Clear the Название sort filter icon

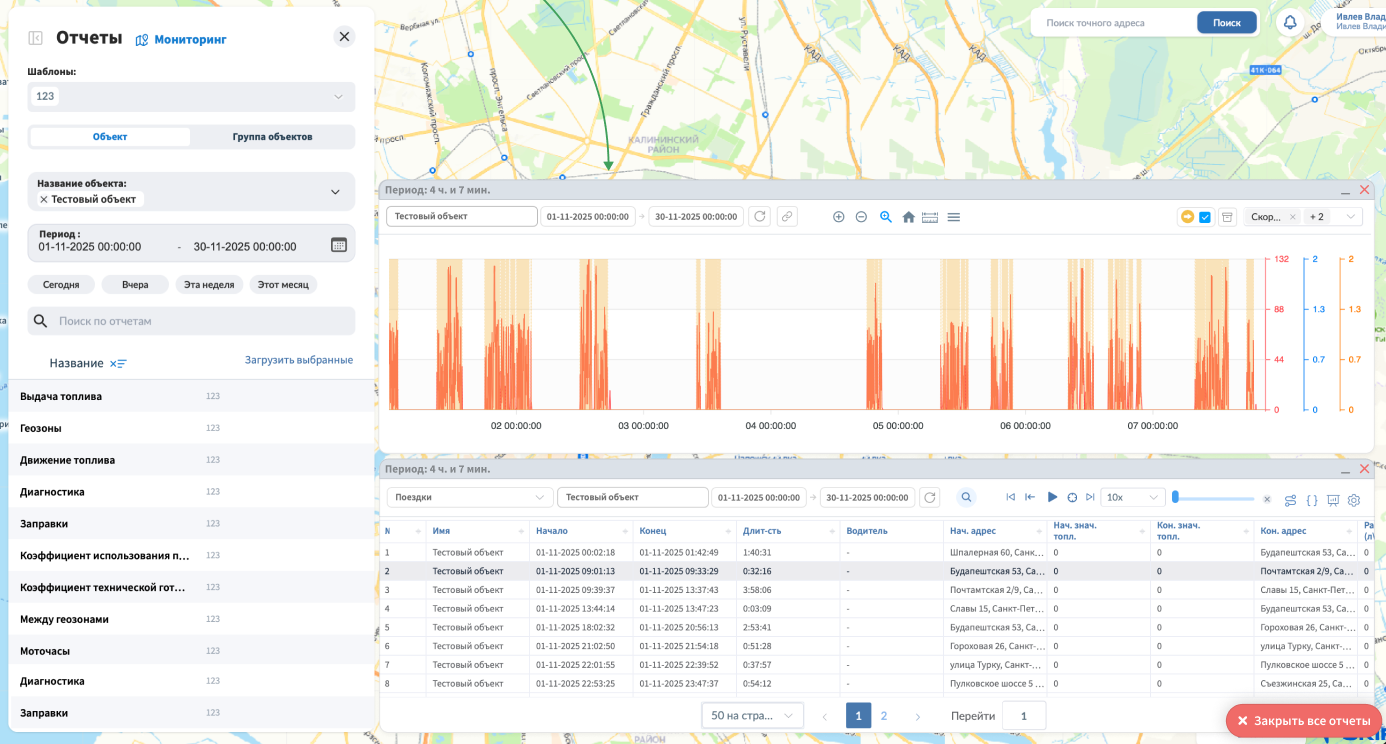[118, 363]
